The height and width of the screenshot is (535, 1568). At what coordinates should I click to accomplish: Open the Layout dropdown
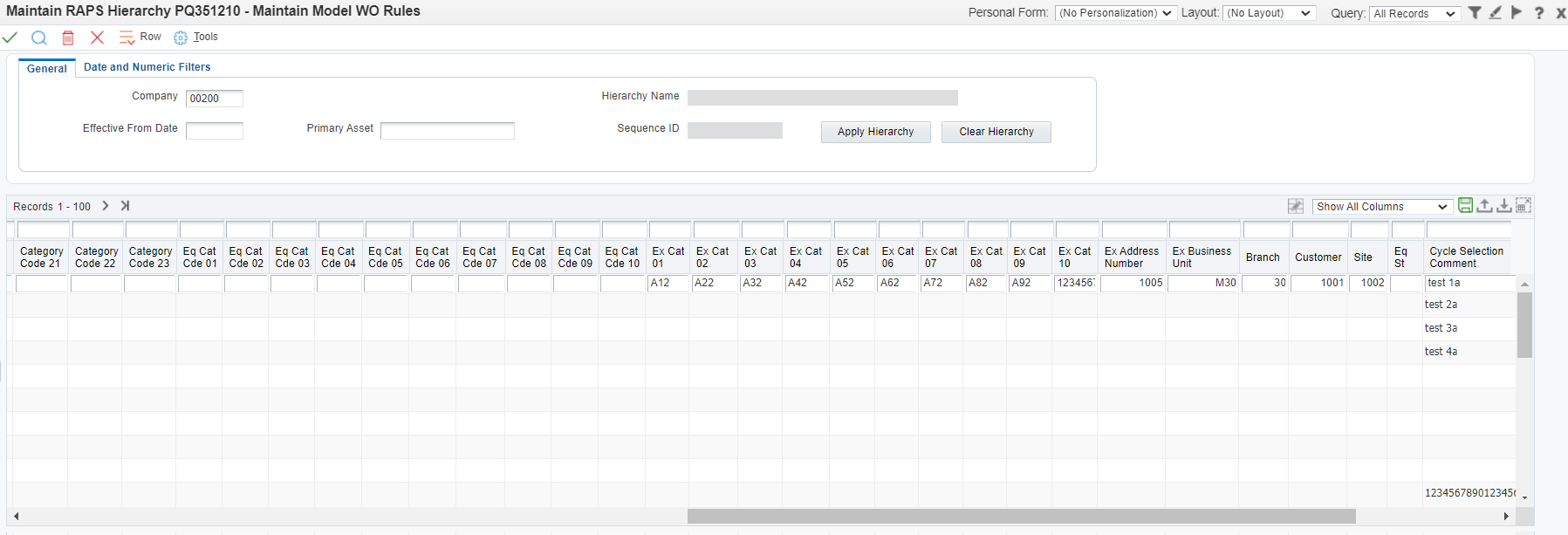(x=1269, y=13)
